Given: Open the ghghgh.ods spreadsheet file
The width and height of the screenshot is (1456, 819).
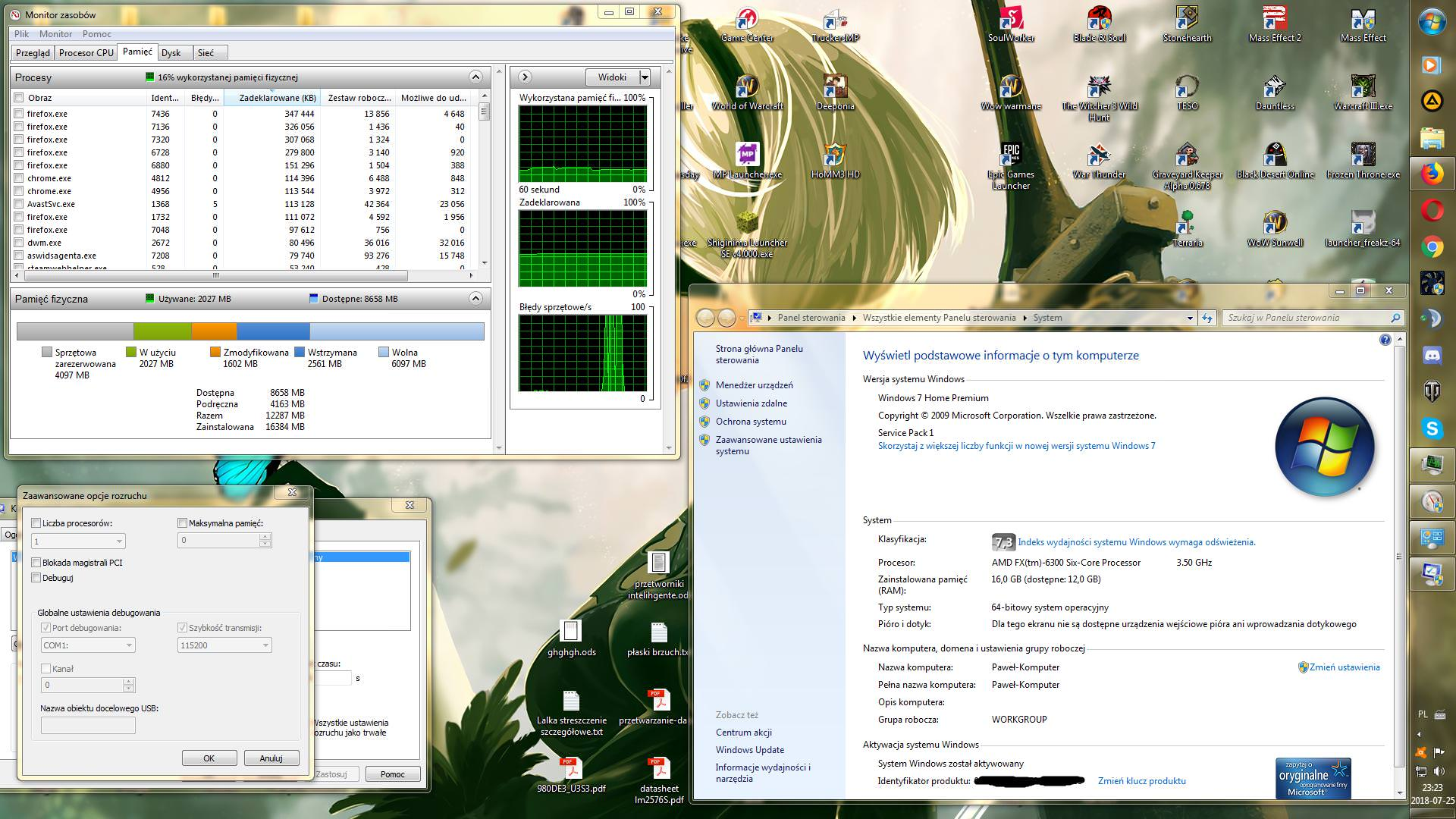Looking at the screenshot, I should pyautogui.click(x=571, y=639).
